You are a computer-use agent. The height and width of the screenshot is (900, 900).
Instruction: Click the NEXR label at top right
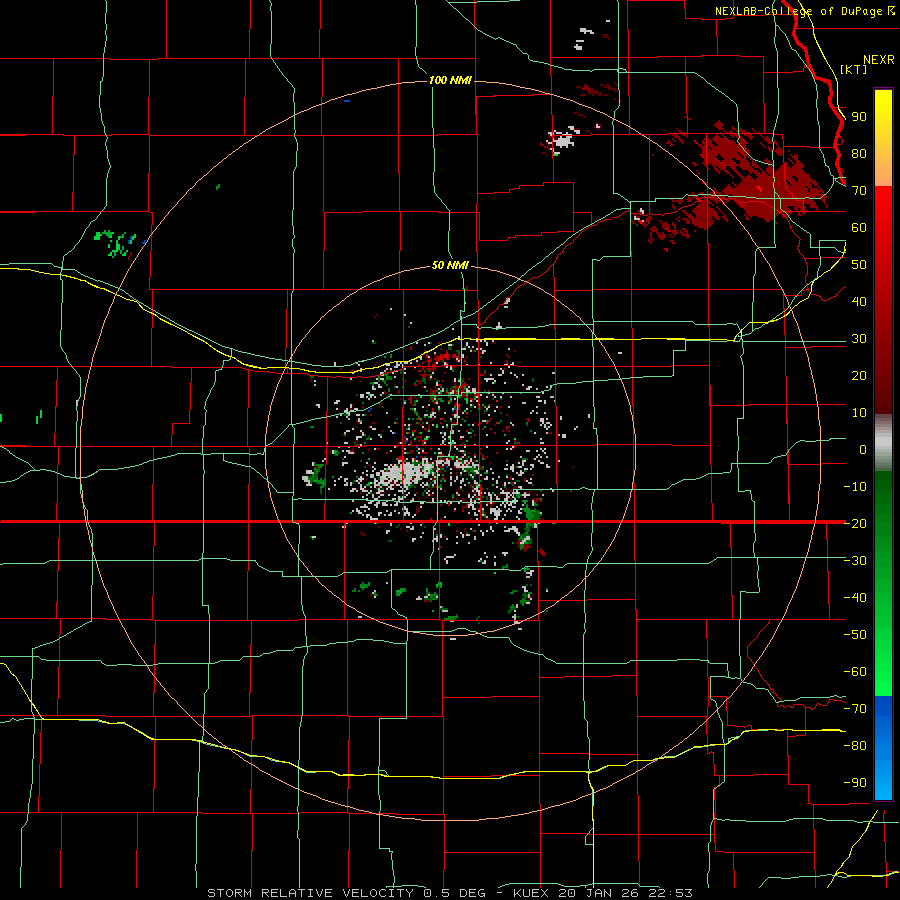coord(878,60)
